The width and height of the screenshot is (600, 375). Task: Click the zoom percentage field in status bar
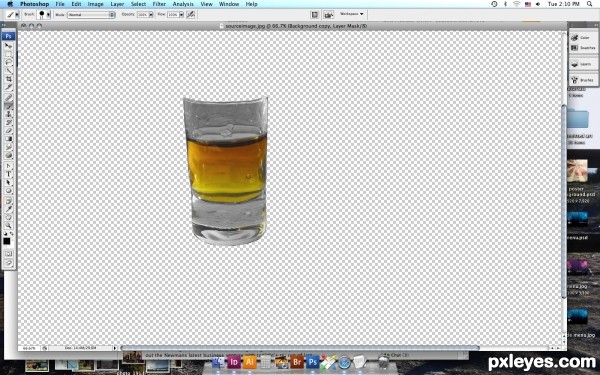coord(29,348)
